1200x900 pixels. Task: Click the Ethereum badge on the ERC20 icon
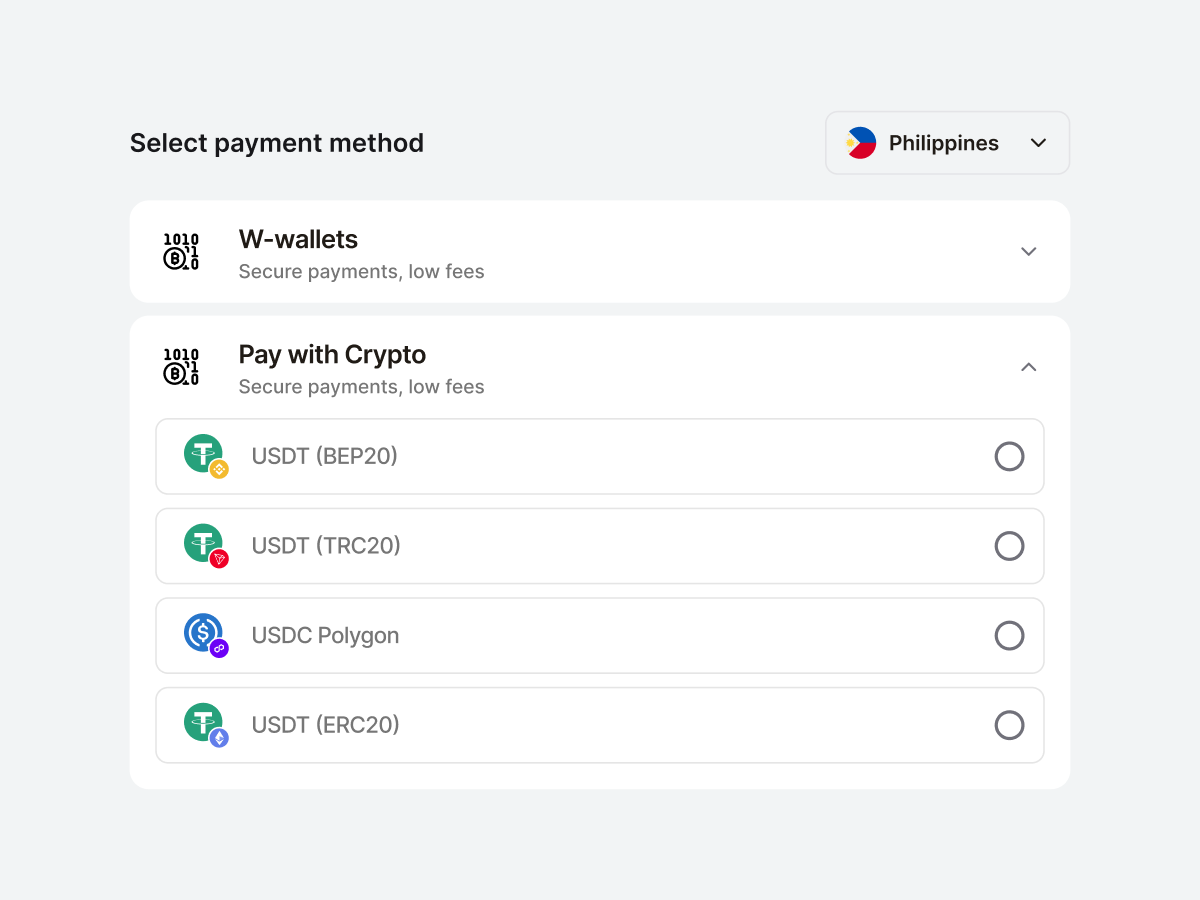pyautogui.click(x=219, y=736)
